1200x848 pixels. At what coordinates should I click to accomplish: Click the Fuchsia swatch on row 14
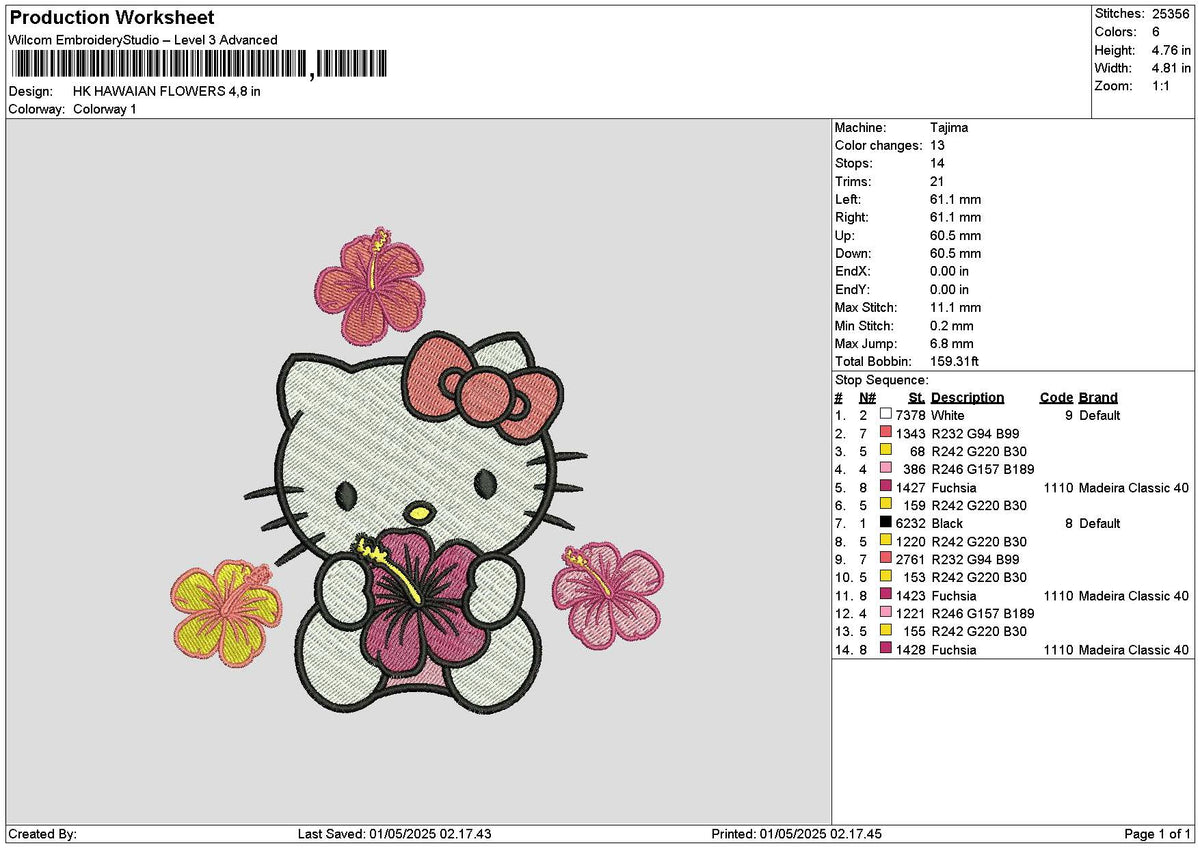pos(886,650)
